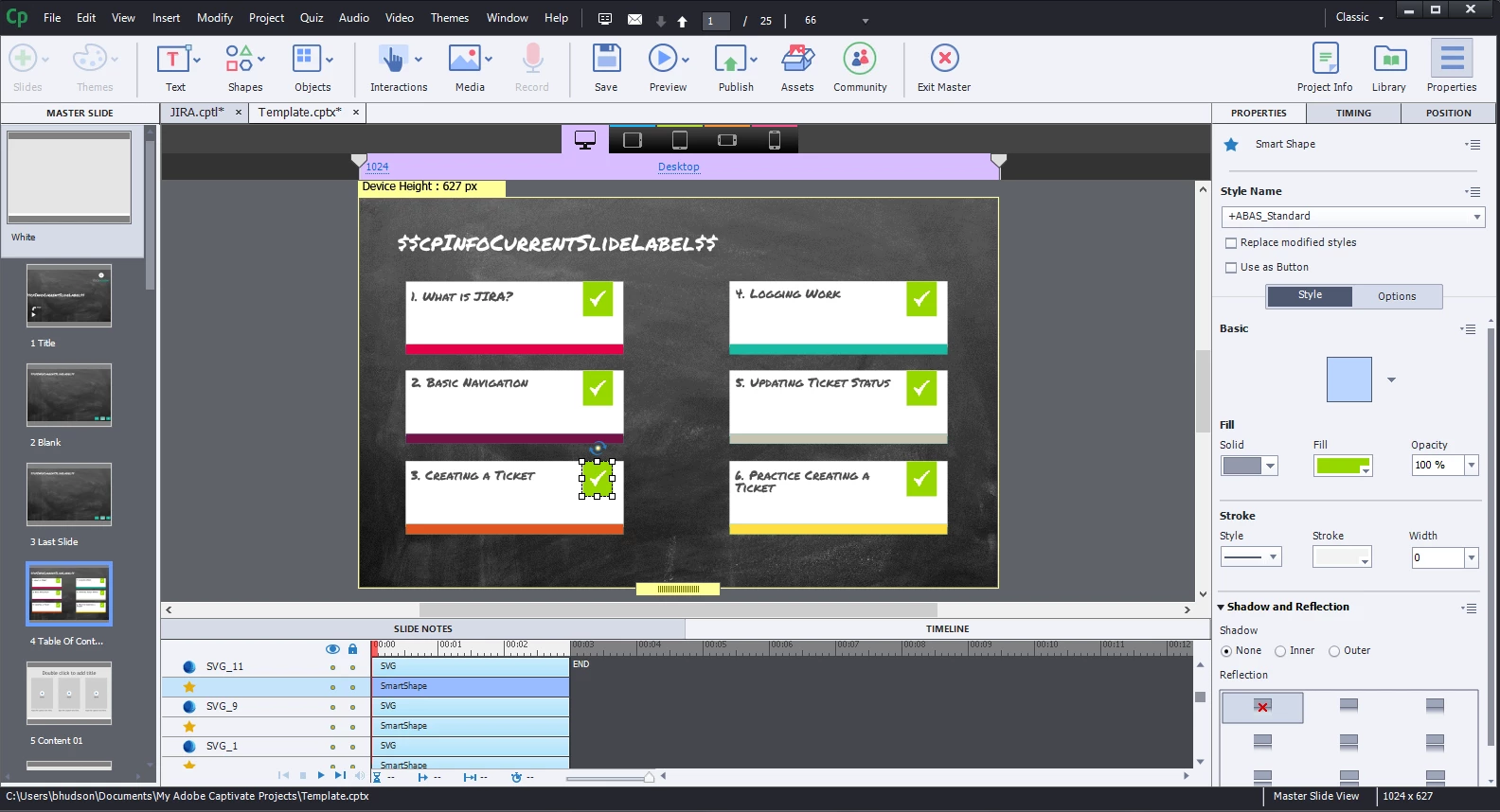Click the timeline play button
This screenshot has height=812, width=1500.
click(x=321, y=776)
